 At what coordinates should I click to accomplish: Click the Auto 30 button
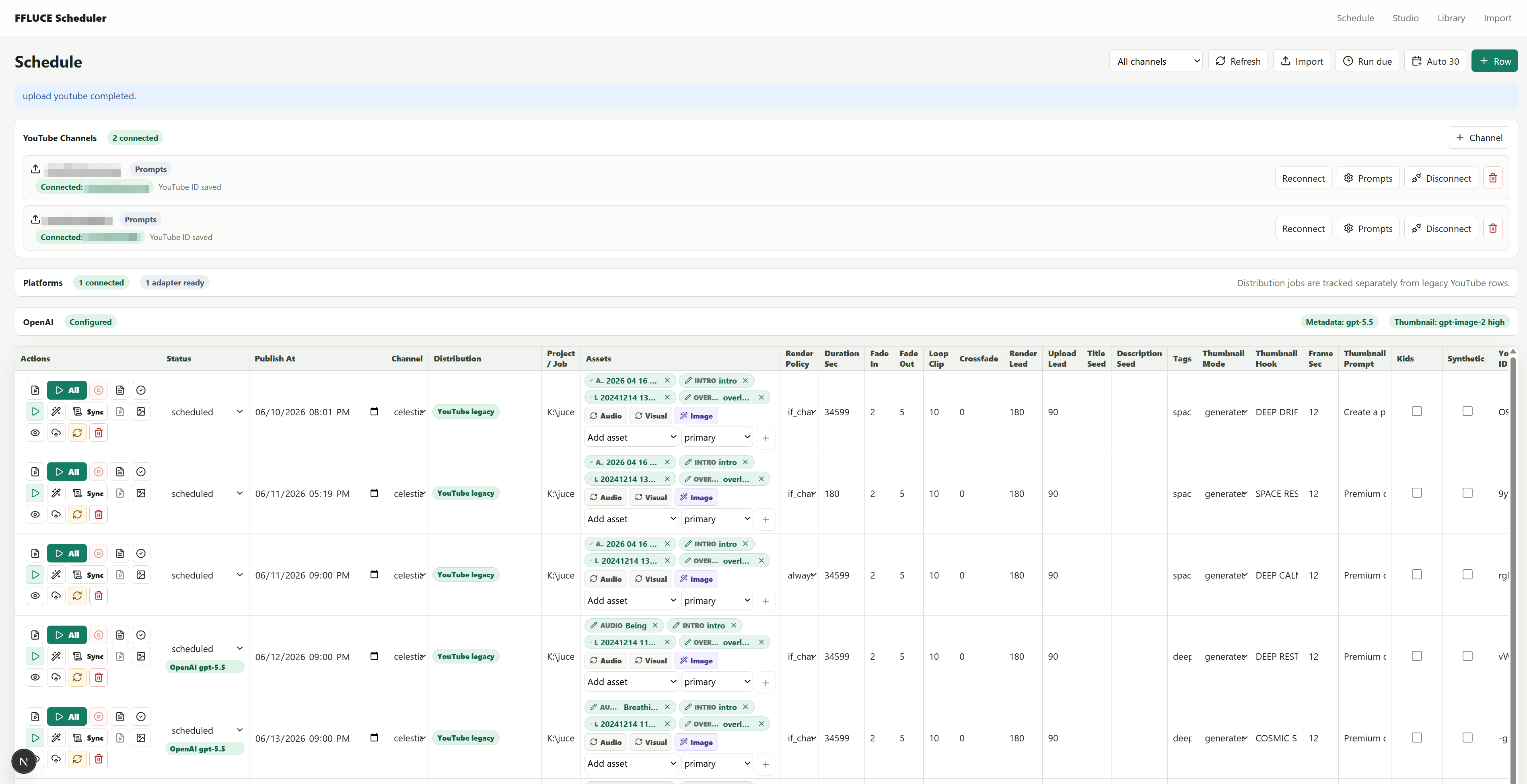[1435, 61]
